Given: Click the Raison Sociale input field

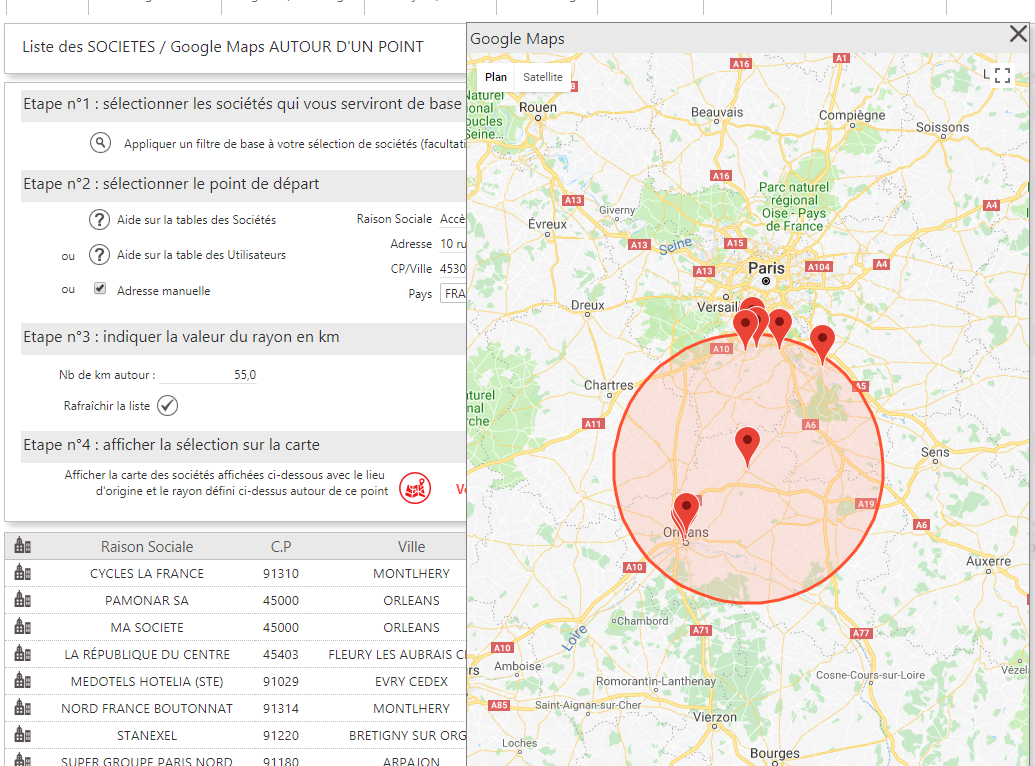Looking at the screenshot, I should tap(453, 219).
